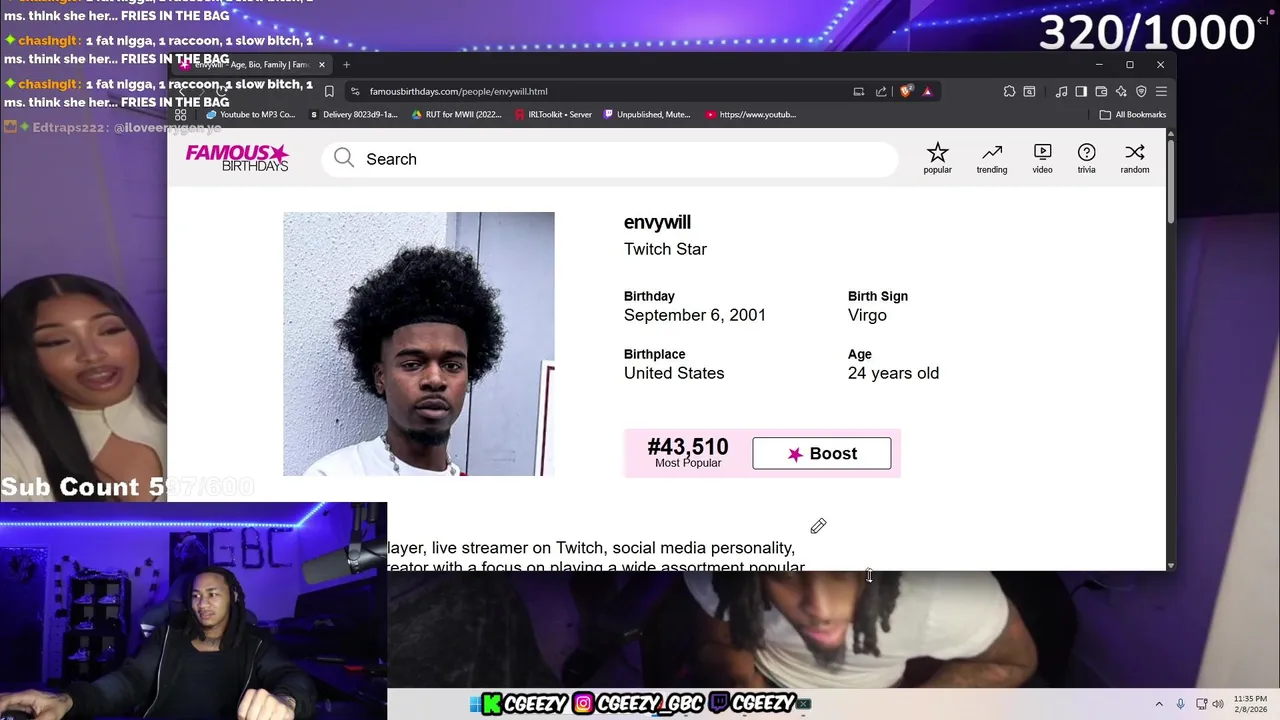Open the IRLToolkit Server bookmark
Image resolution: width=1280 pixels, height=720 pixels.
tap(554, 114)
